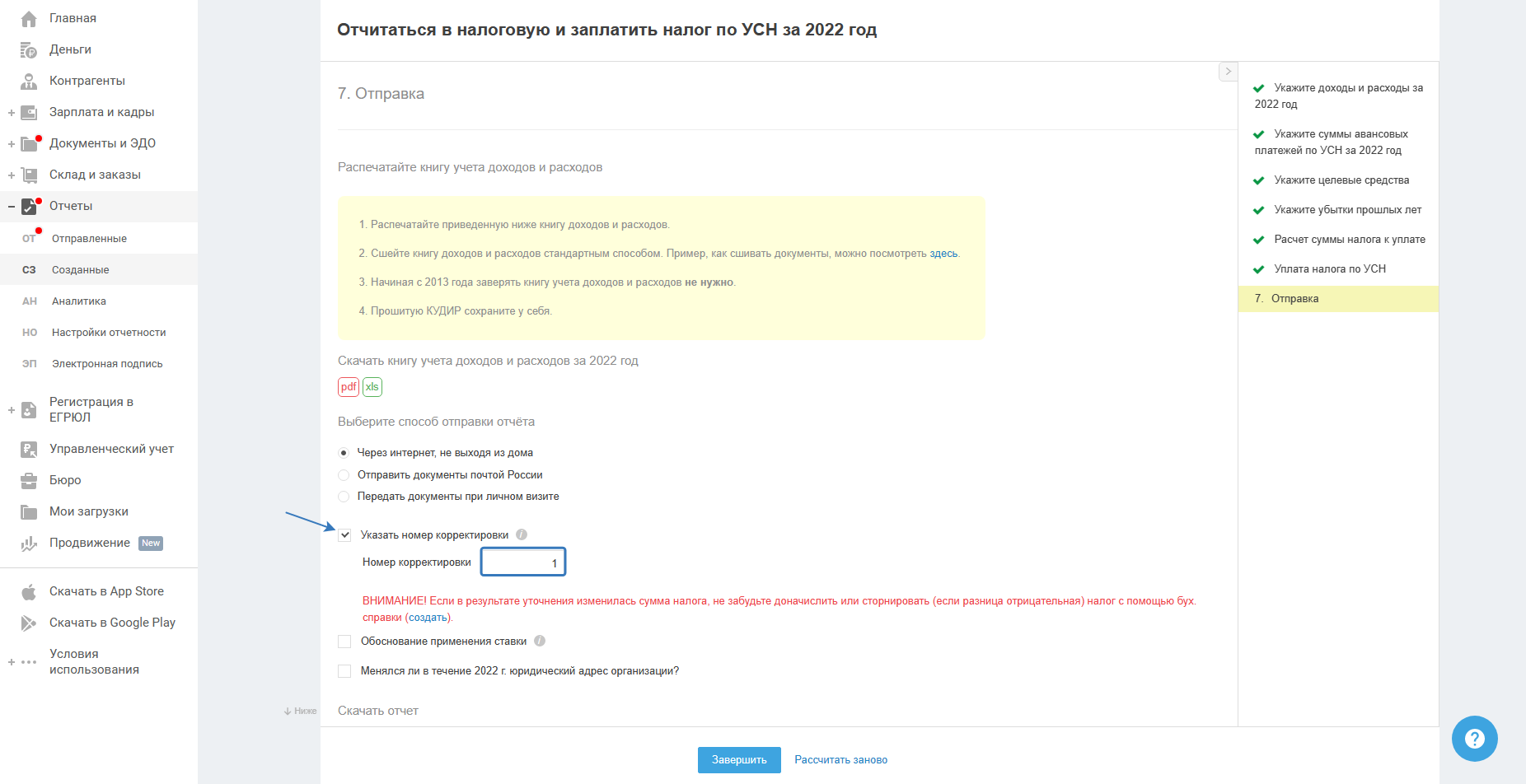Expand 'Зарплата и кадры' sidebar section
The image size is (1526, 784).
[x=12, y=113]
